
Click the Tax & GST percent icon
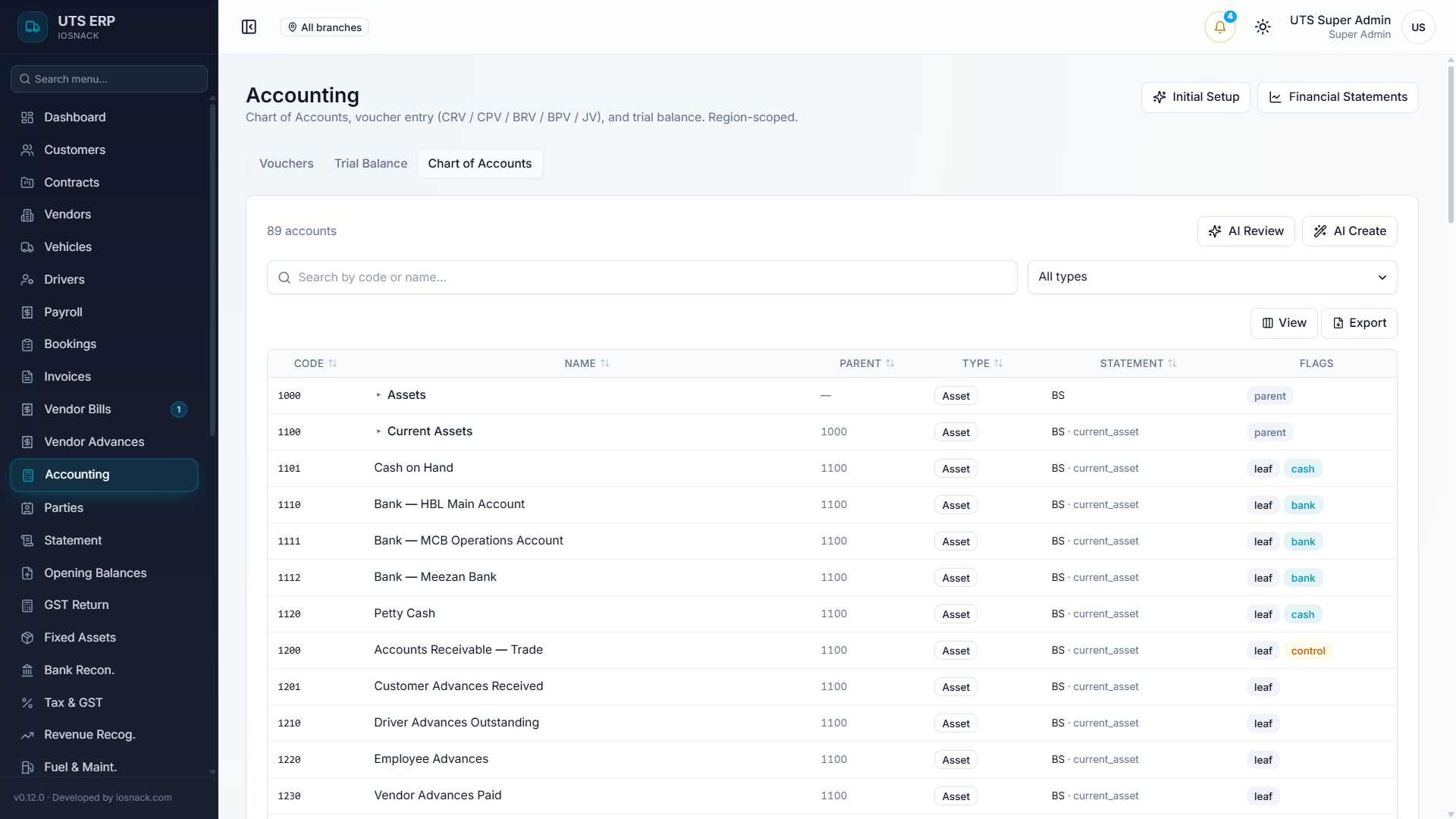coord(27,703)
